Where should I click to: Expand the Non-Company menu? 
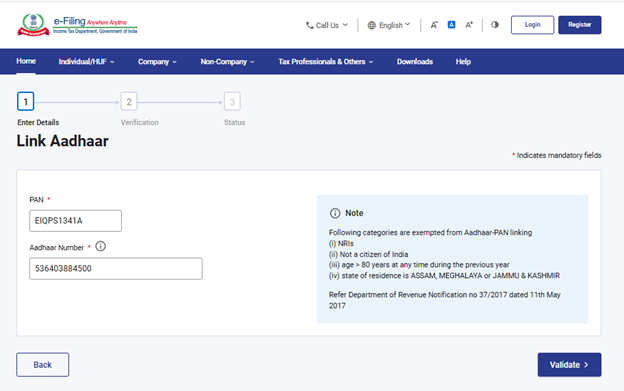[227, 62]
